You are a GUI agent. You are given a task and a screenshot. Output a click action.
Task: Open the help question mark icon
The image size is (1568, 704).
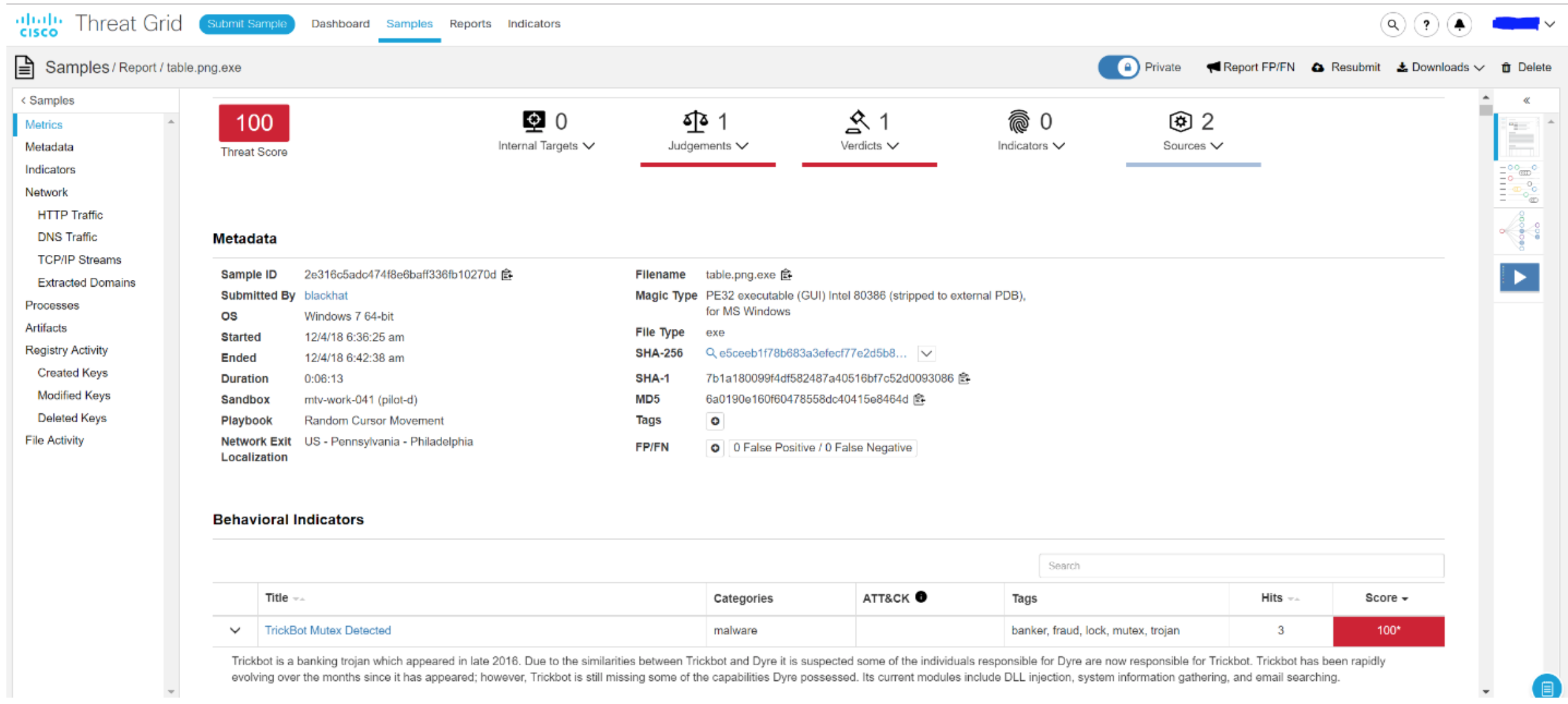[x=1426, y=25]
